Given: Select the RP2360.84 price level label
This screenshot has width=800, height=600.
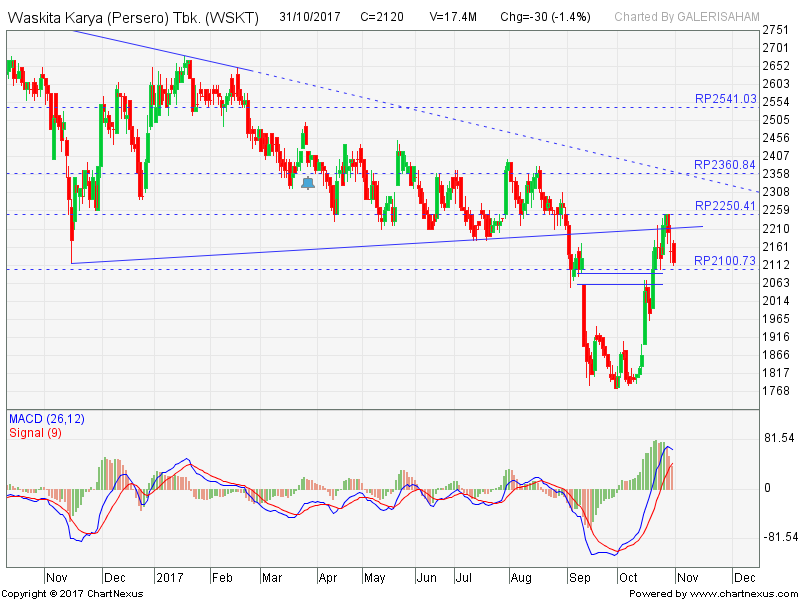Looking at the screenshot, I should pyautogui.click(x=726, y=165).
